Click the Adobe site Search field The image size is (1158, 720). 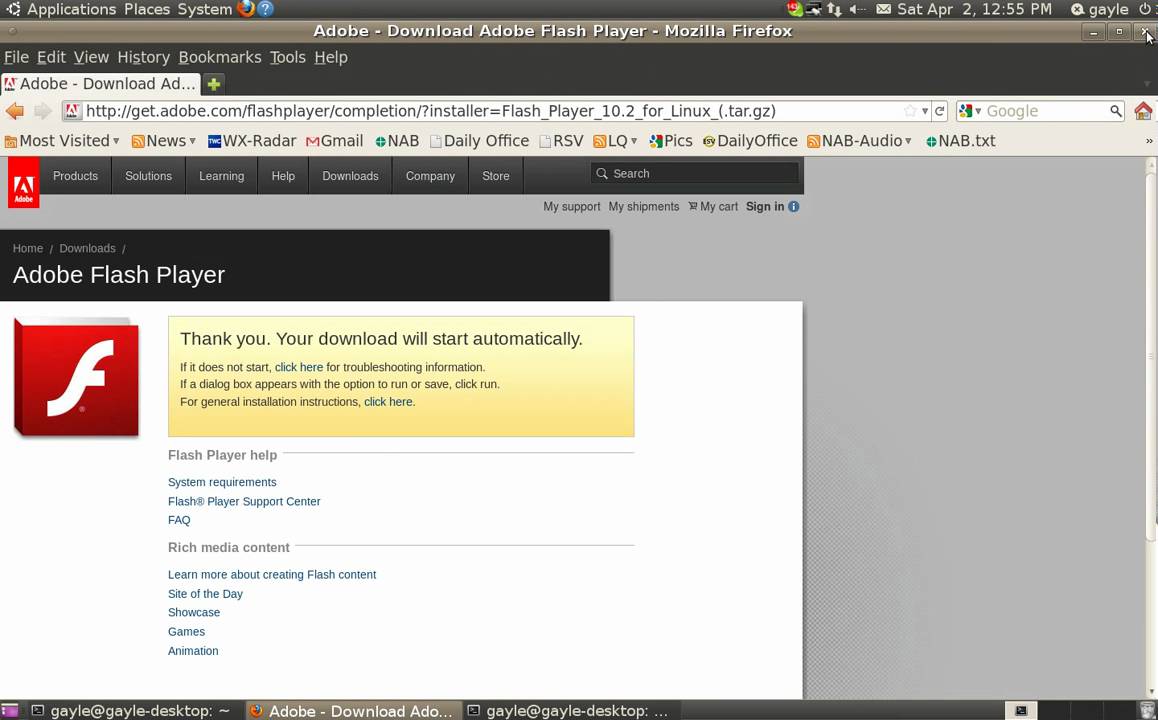pos(694,174)
